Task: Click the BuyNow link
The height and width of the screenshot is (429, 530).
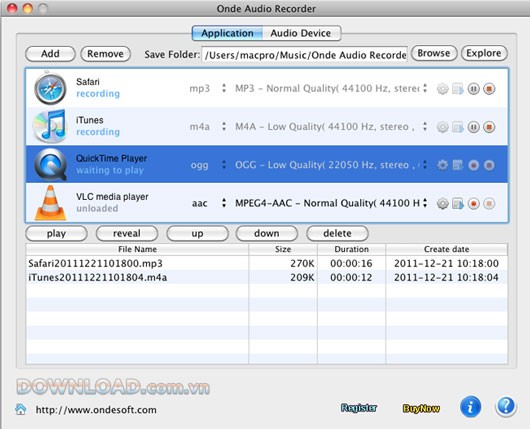Action: tap(421, 408)
